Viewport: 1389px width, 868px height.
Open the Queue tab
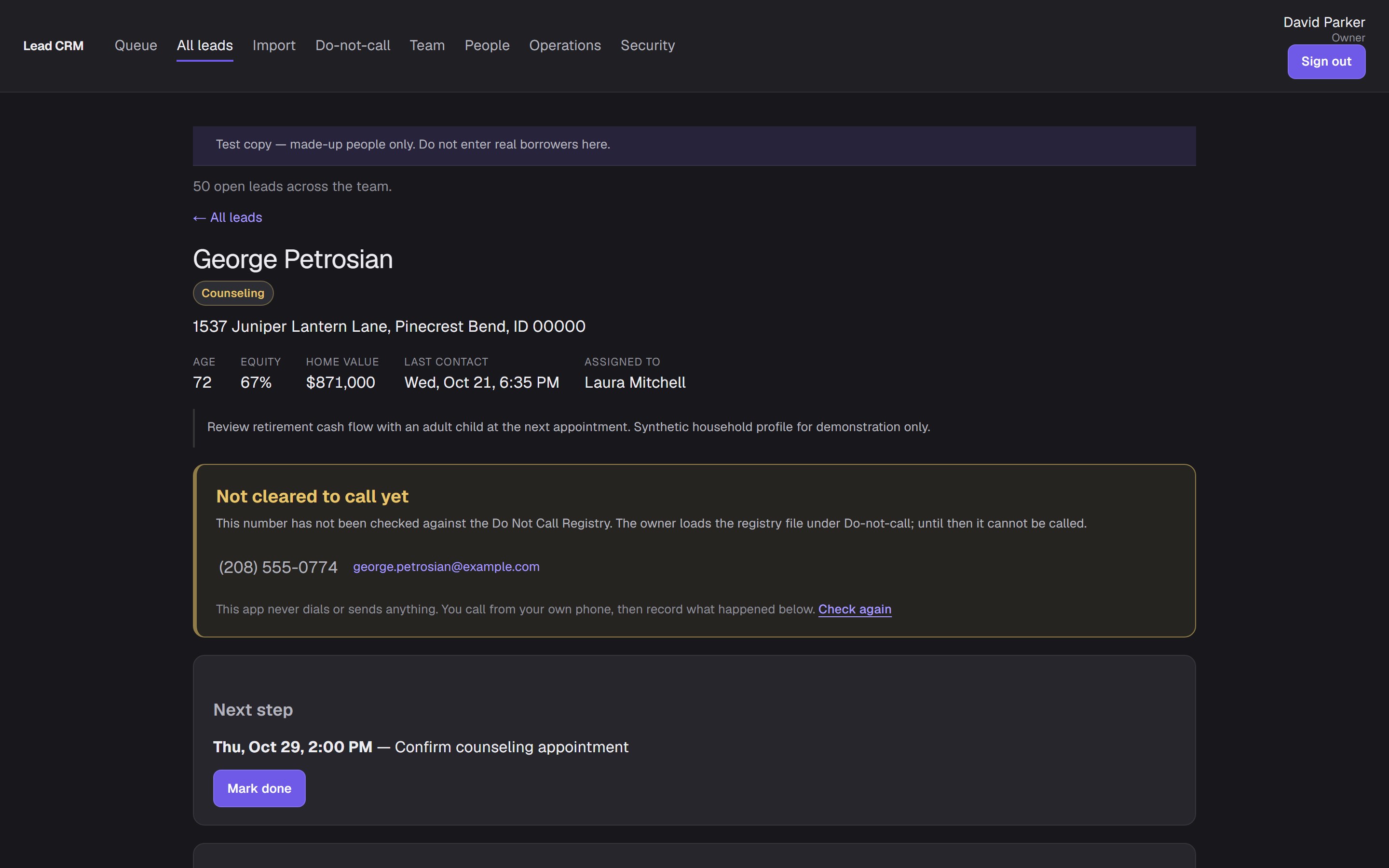pos(136,45)
